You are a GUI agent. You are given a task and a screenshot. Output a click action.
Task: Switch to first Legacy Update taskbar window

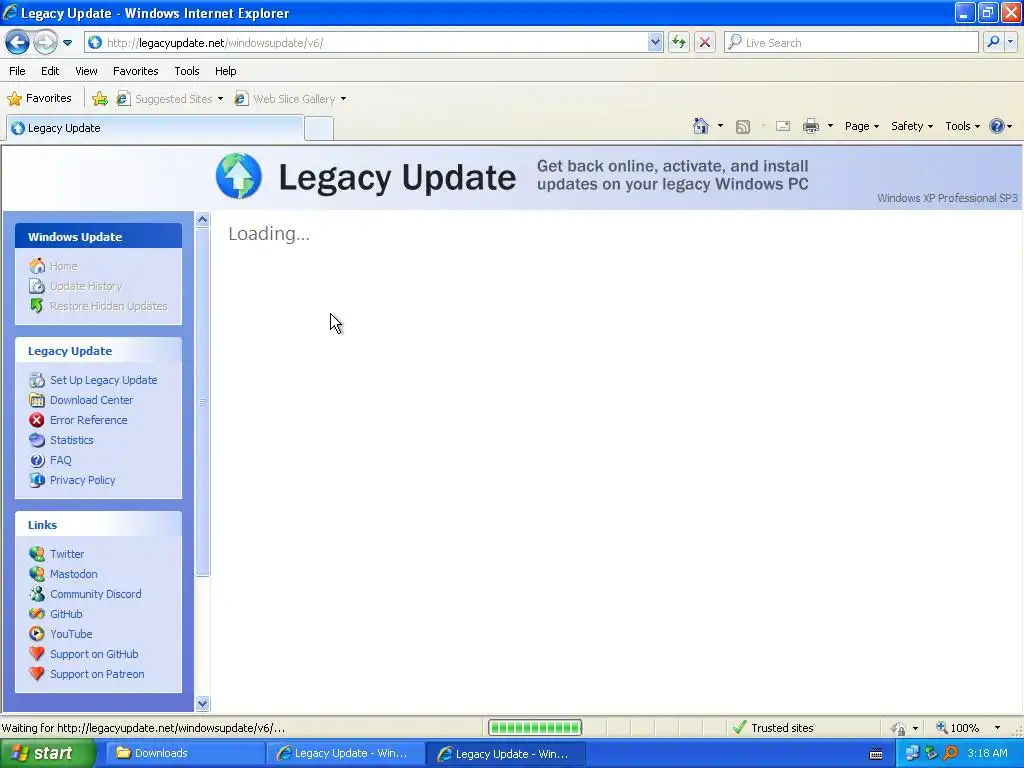[345, 754]
